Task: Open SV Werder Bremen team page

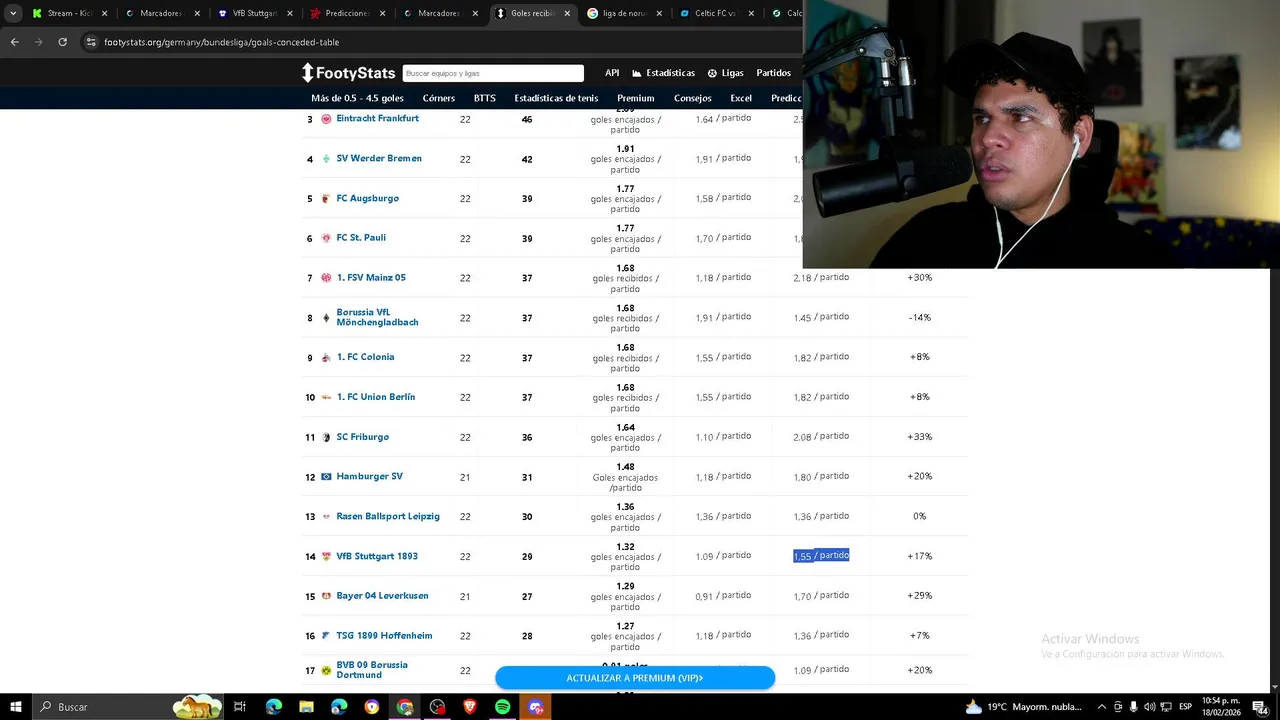Action: pos(379,158)
